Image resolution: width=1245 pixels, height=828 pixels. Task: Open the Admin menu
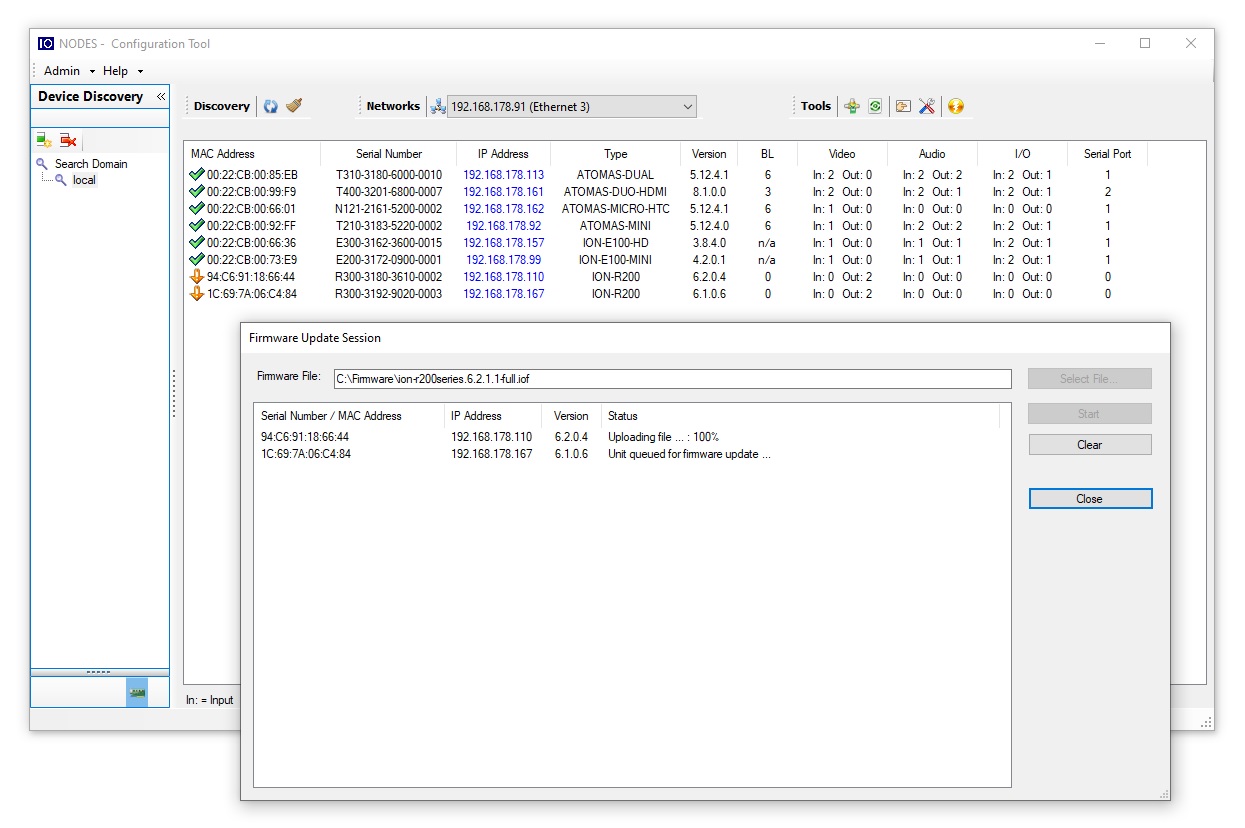58,70
